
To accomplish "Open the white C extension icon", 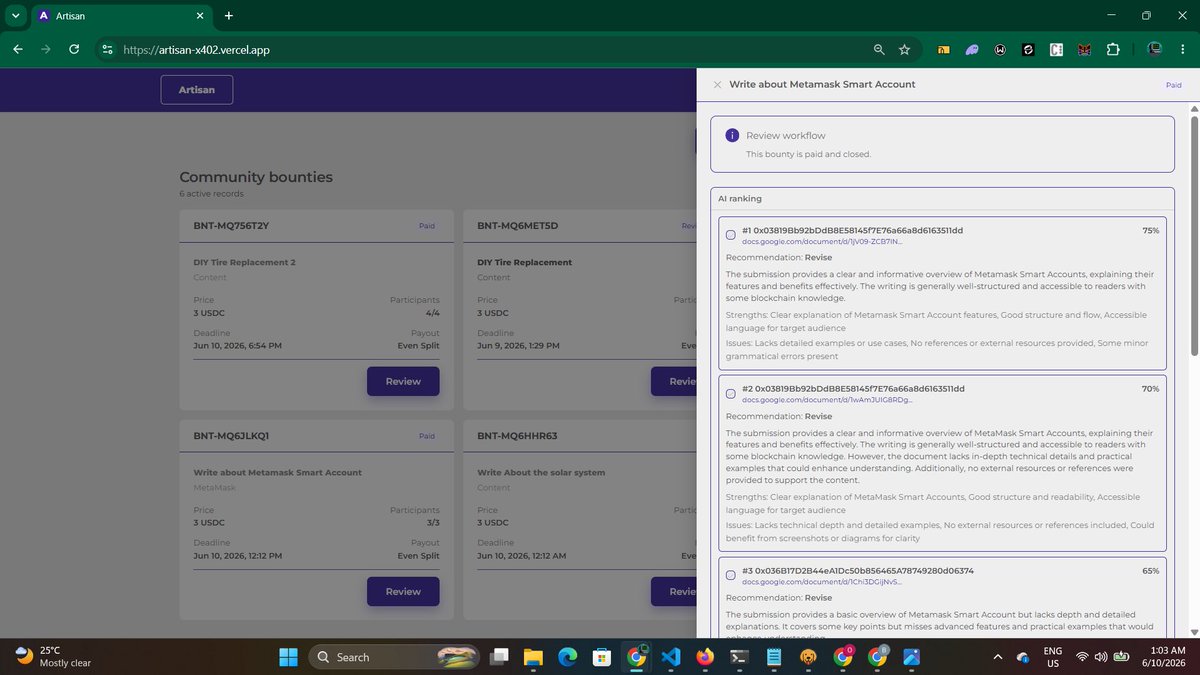I will coord(1056,49).
